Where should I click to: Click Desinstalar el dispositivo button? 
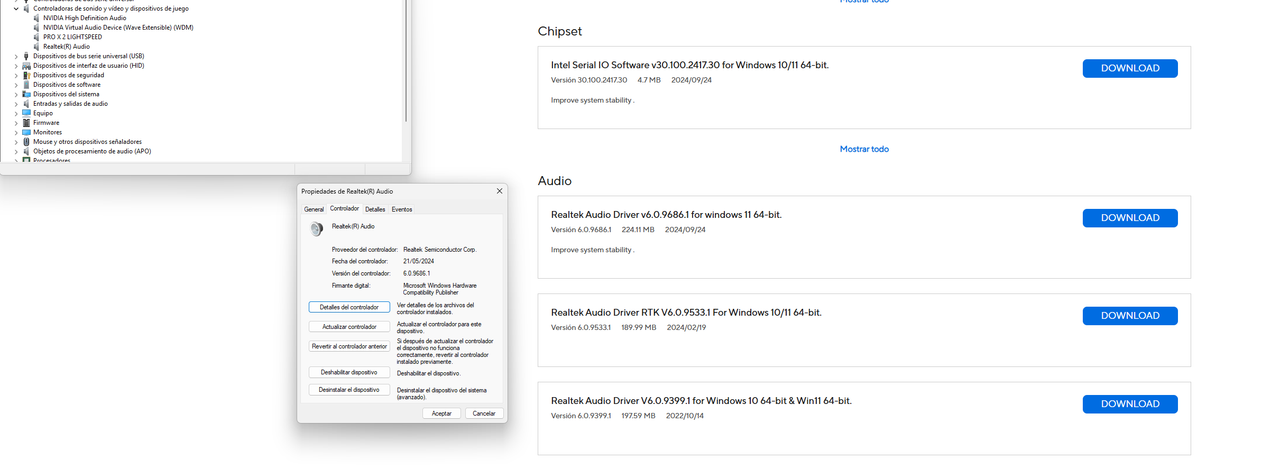[x=349, y=390]
